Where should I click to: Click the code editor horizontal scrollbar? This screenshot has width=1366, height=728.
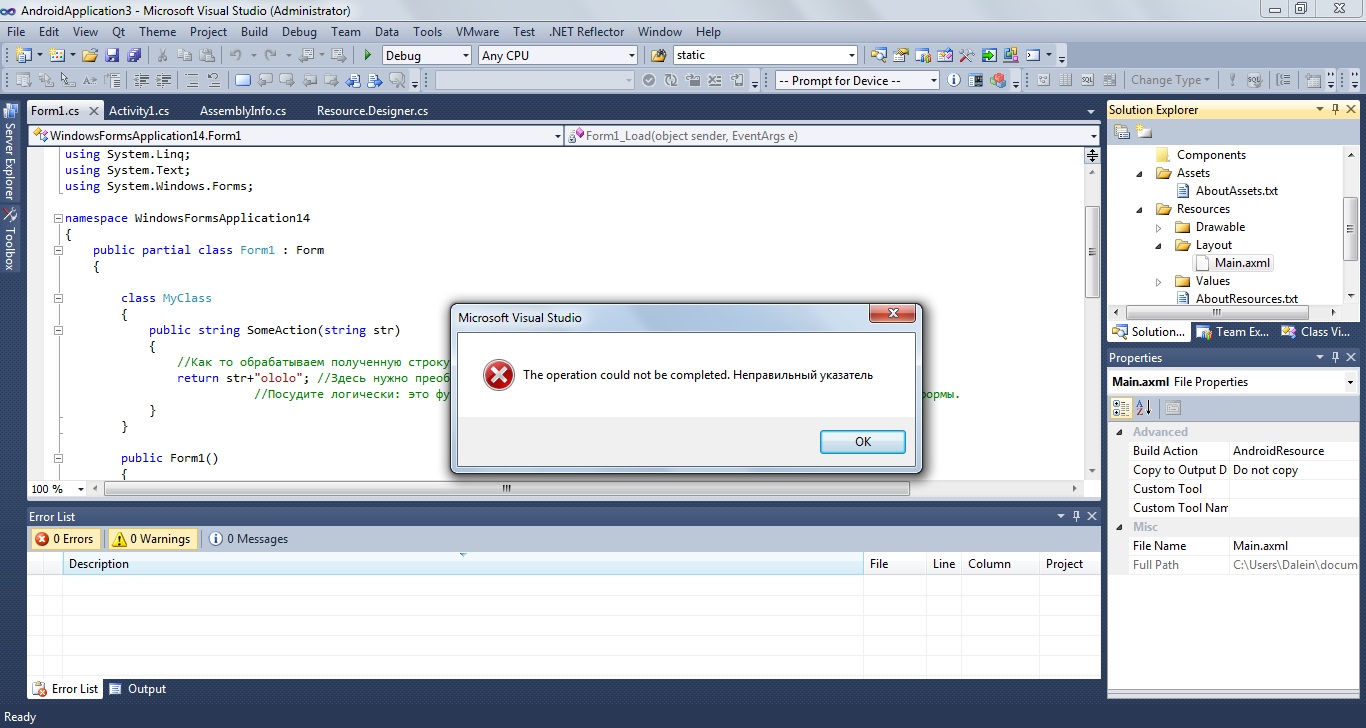[x=506, y=489]
